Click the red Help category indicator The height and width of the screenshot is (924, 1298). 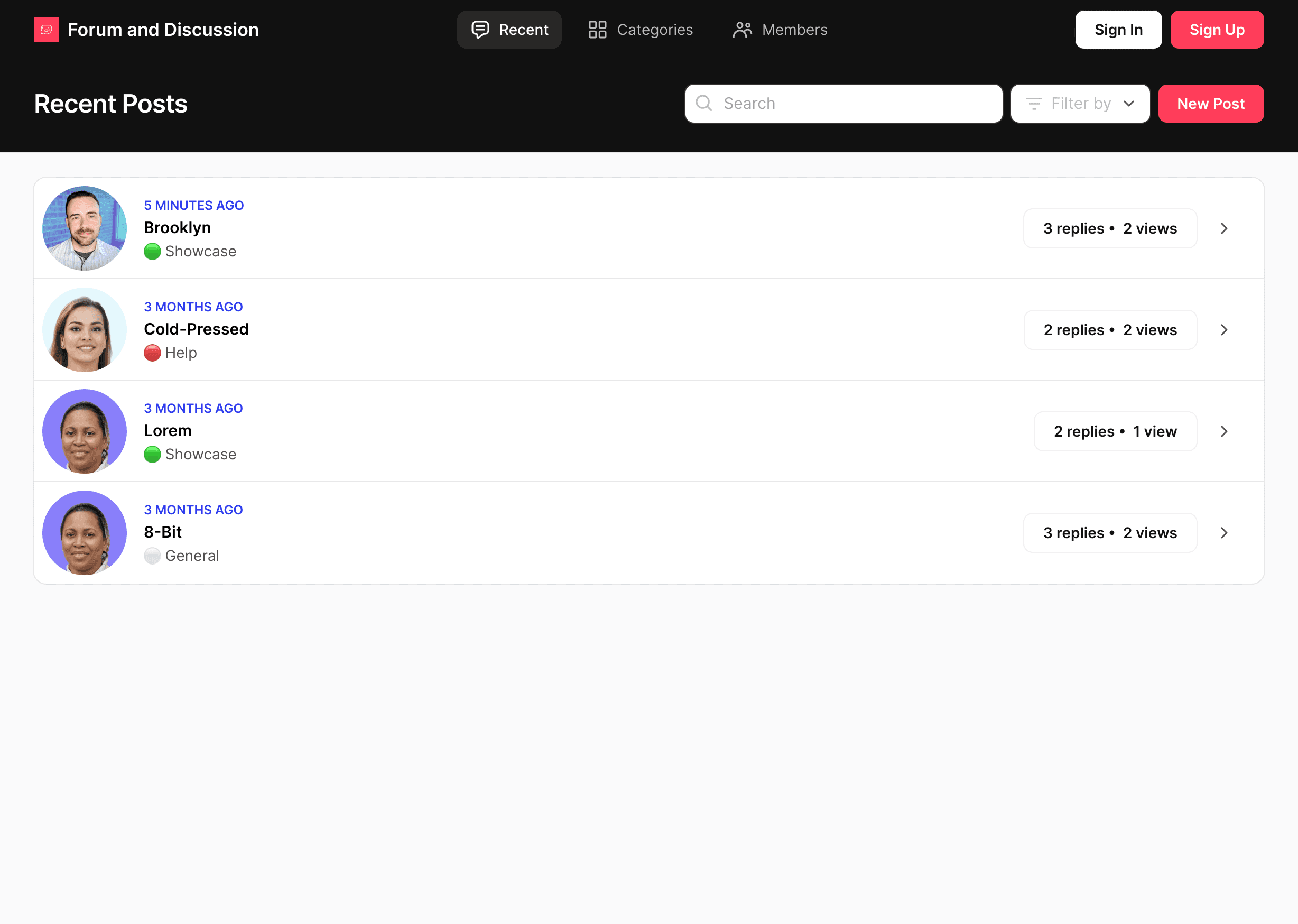pyautogui.click(x=152, y=352)
